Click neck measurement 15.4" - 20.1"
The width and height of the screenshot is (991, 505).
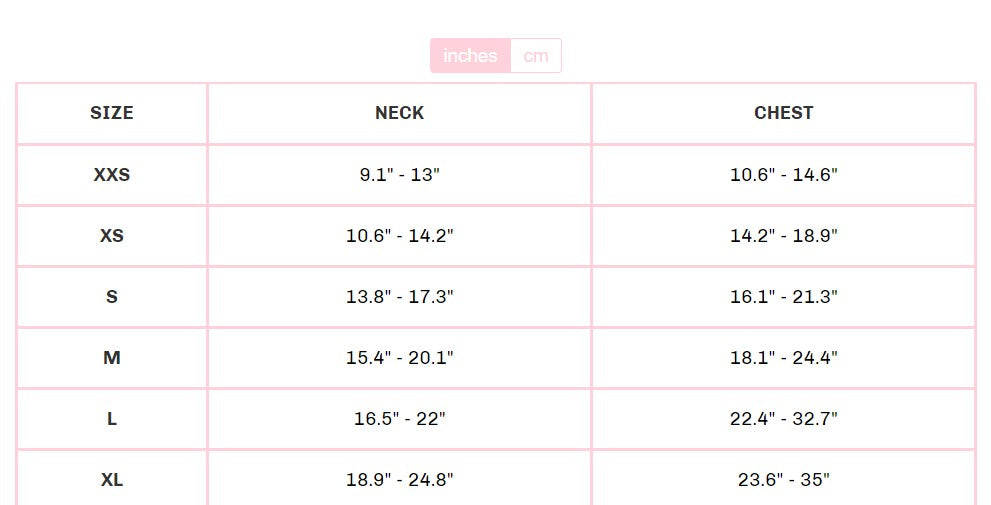click(399, 358)
